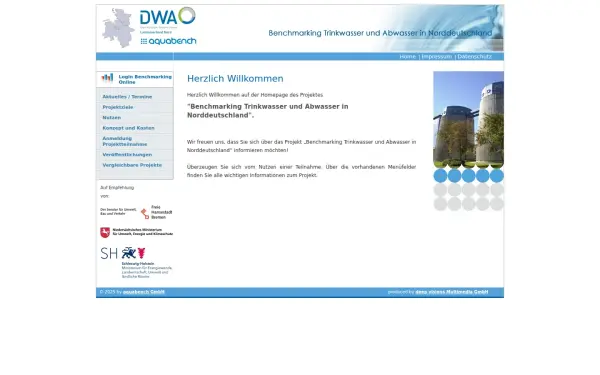Click the aquabench logo in the header
The width and height of the screenshot is (600, 375).
[168, 41]
